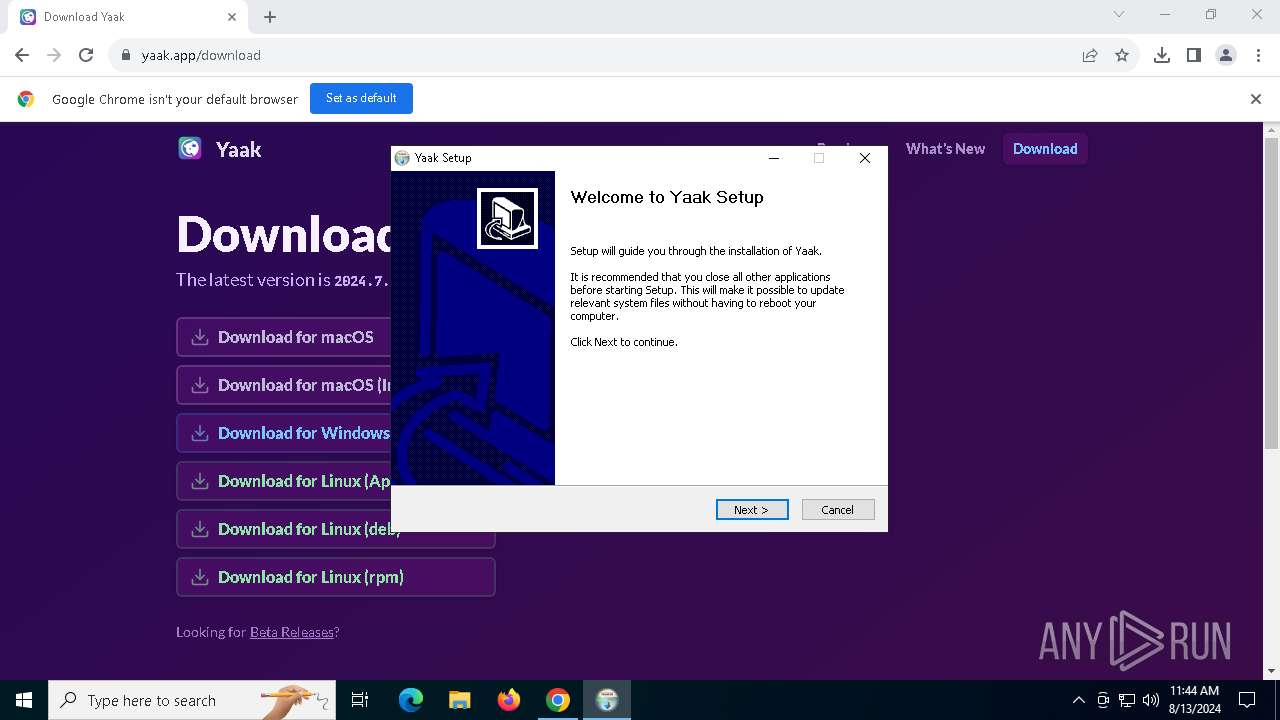Minimize the Yaak Setup dialog
1280x720 pixels.
coord(774,158)
